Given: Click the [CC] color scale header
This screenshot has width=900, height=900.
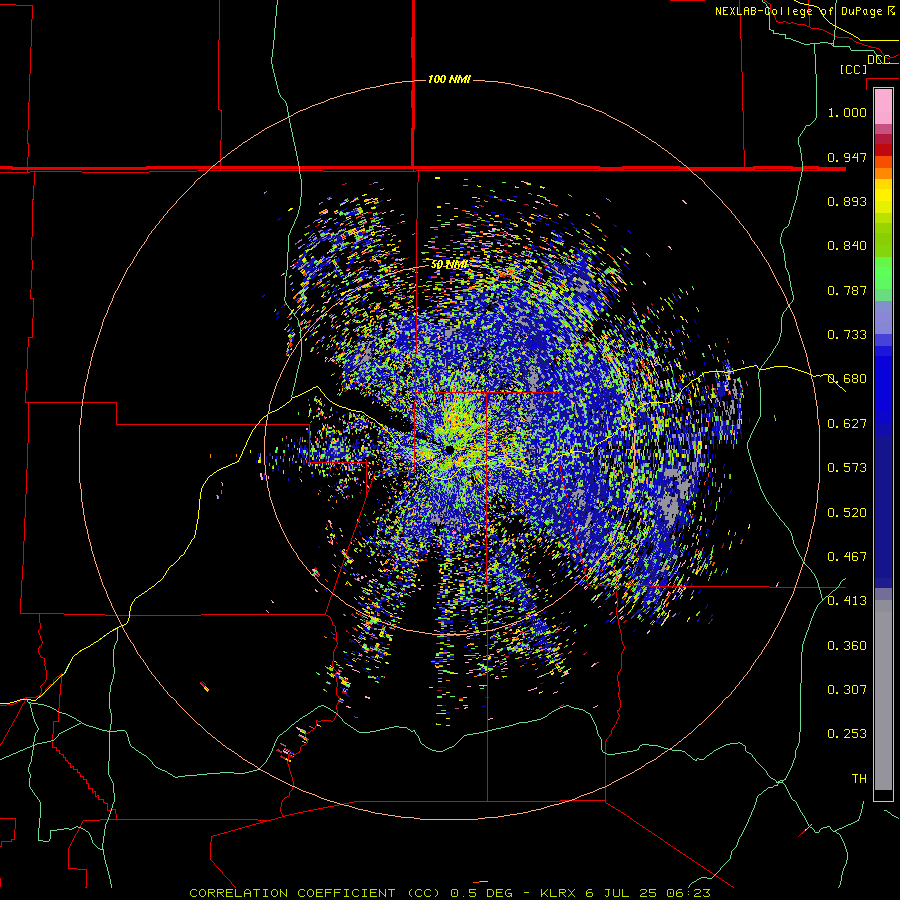Looking at the screenshot, I should [853, 69].
